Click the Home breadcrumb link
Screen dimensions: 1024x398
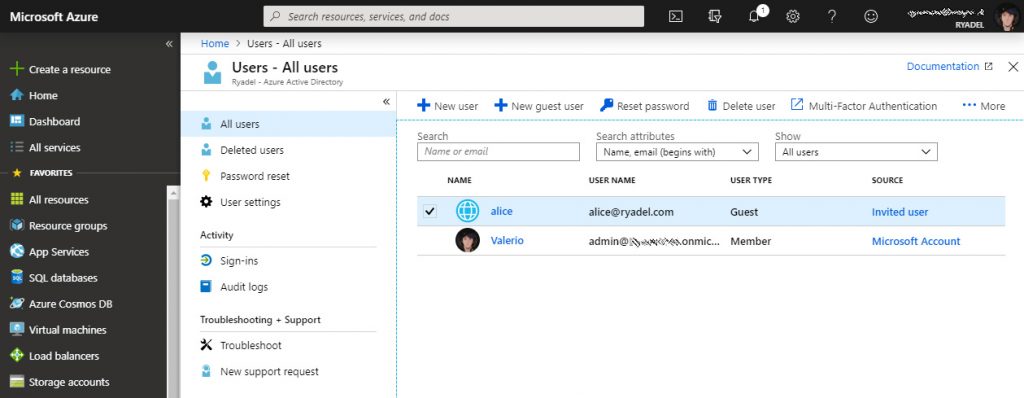point(215,44)
